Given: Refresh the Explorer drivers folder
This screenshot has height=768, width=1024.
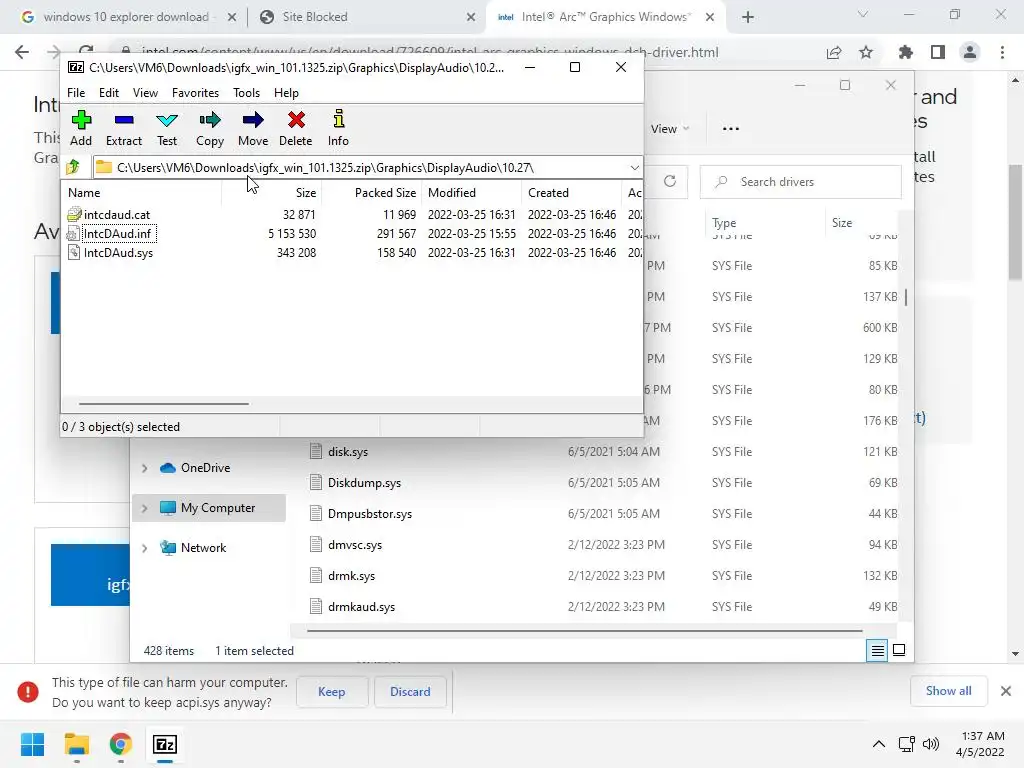Looking at the screenshot, I should (x=670, y=182).
